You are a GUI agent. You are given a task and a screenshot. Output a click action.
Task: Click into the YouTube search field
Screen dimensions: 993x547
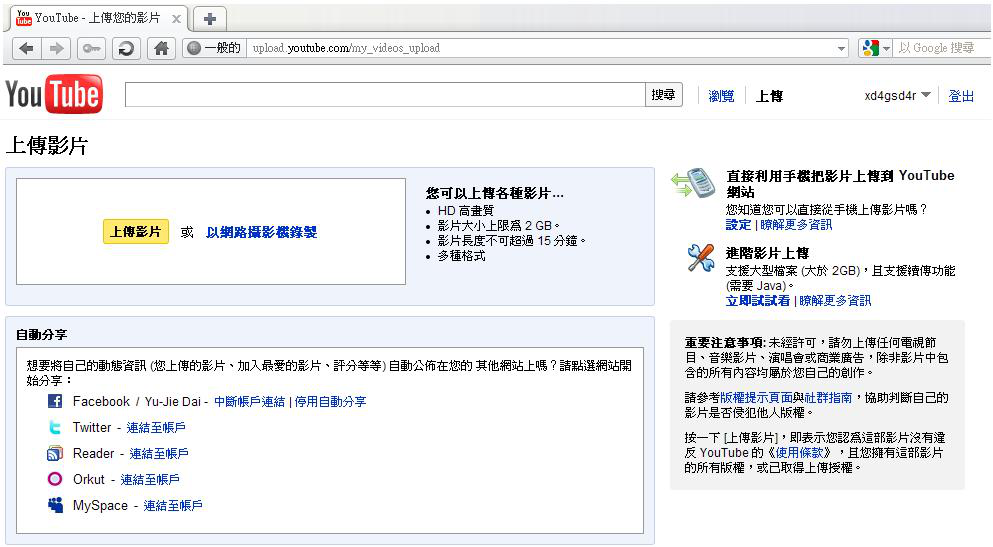tap(385, 95)
